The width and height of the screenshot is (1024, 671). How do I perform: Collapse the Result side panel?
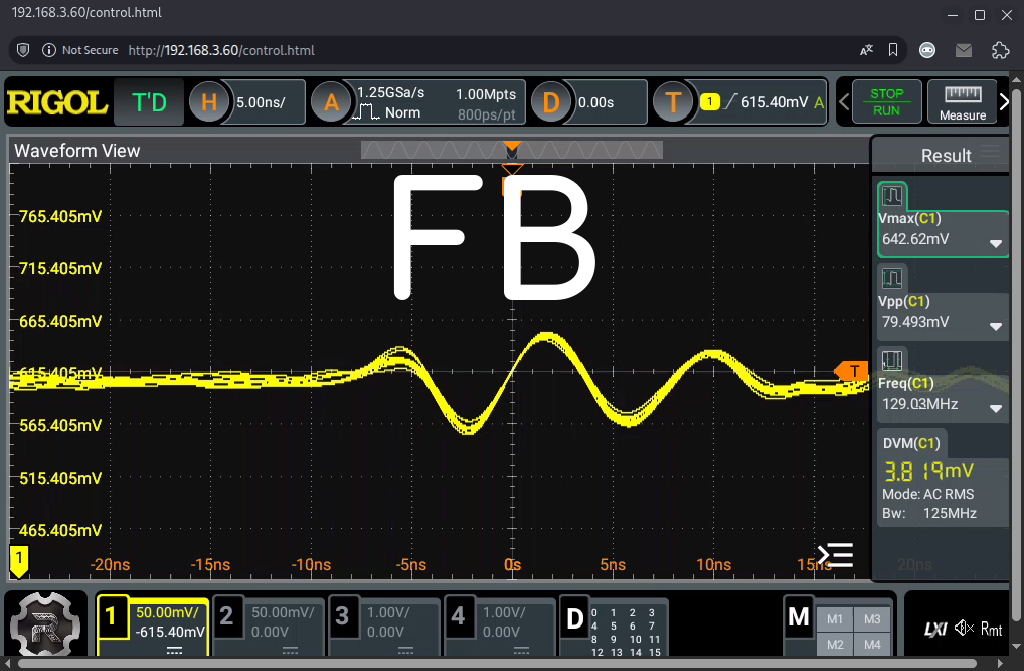tap(836, 555)
